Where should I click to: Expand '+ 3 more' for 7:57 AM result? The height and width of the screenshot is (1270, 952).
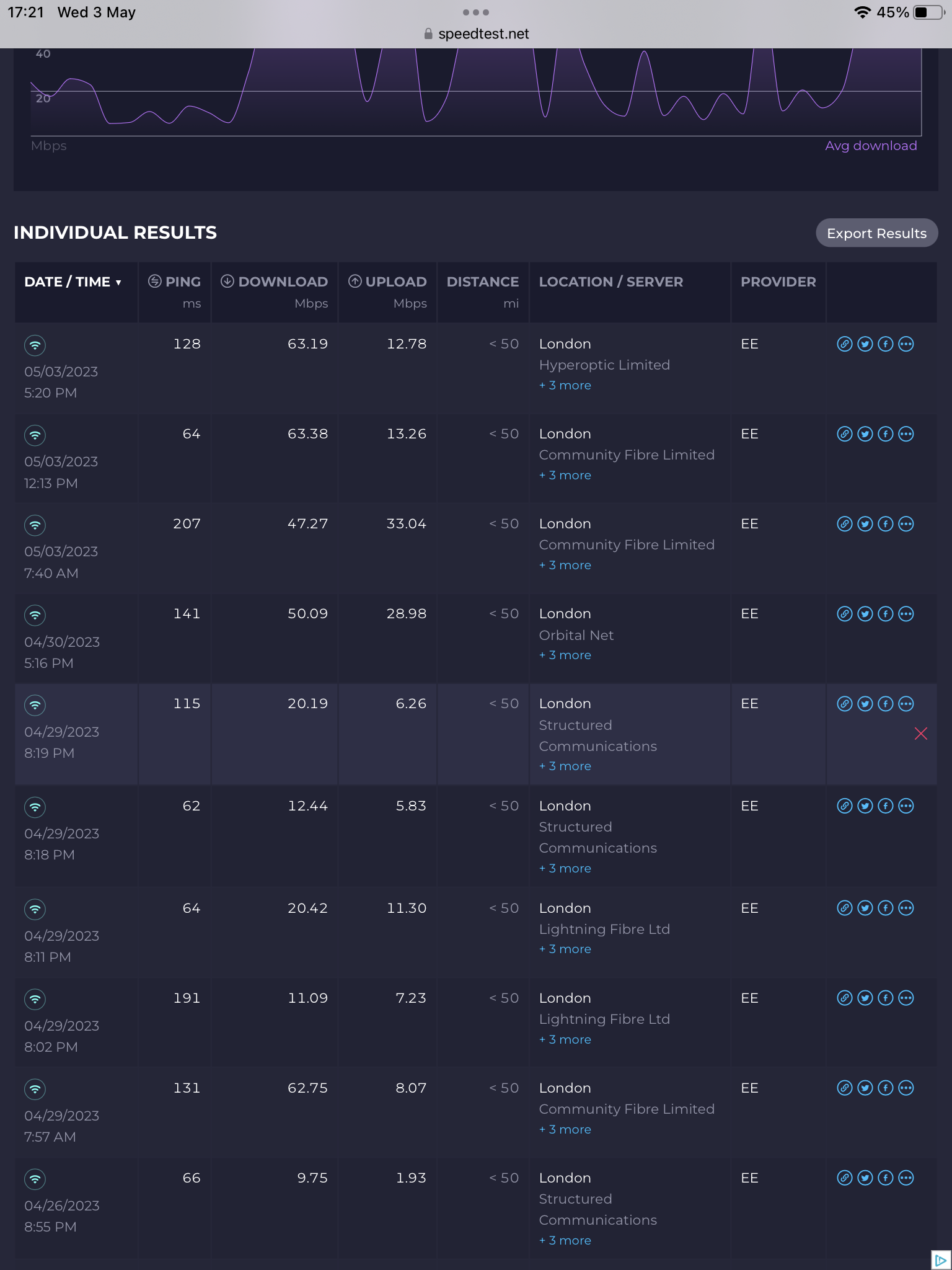[565, 1129]
